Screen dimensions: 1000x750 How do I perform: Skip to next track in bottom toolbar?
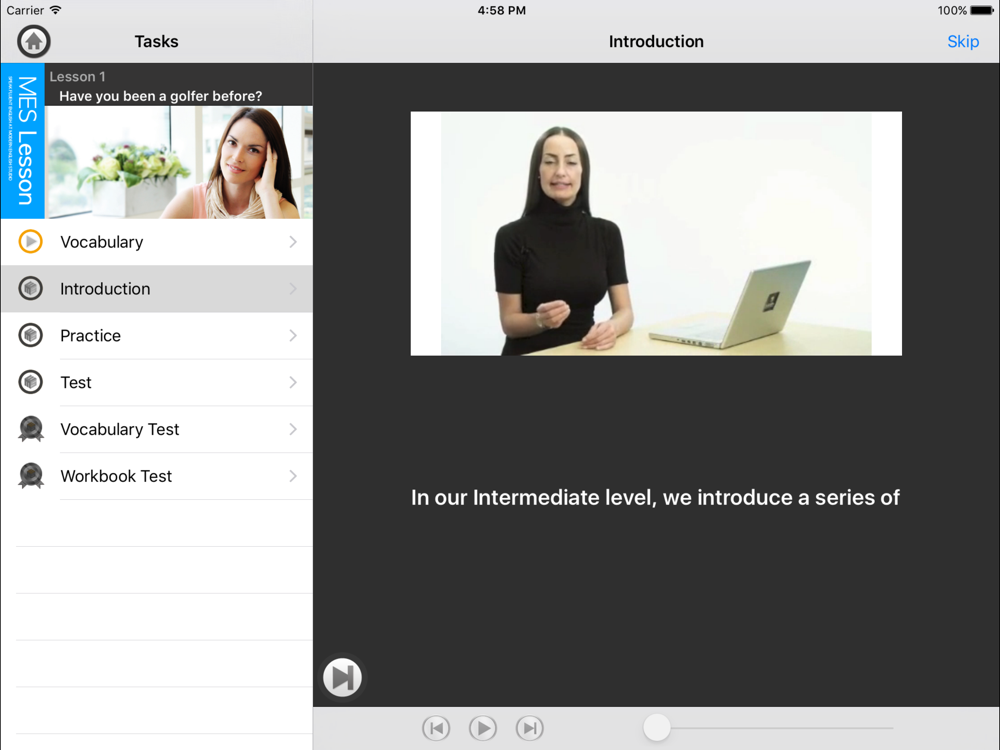click(x=529, y=728)
